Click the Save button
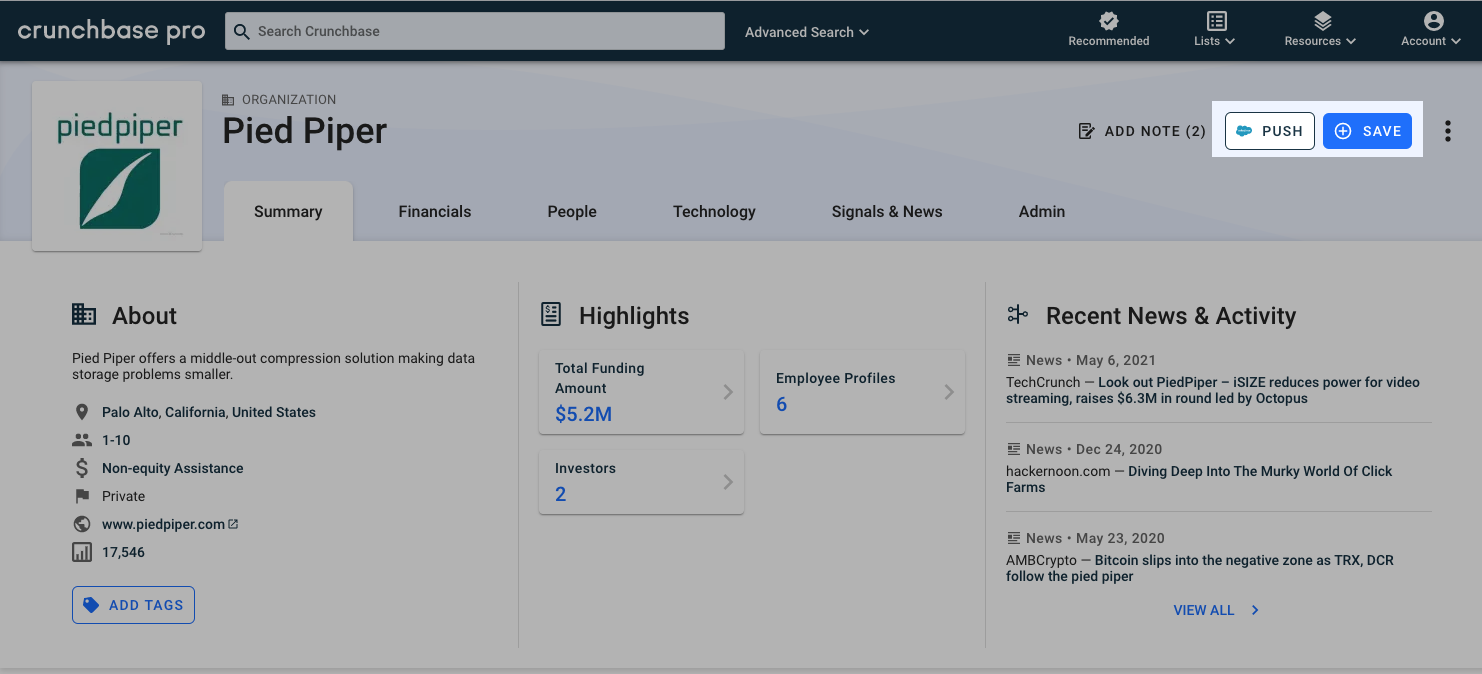 pyautogui.click(x=1367, y=130)
